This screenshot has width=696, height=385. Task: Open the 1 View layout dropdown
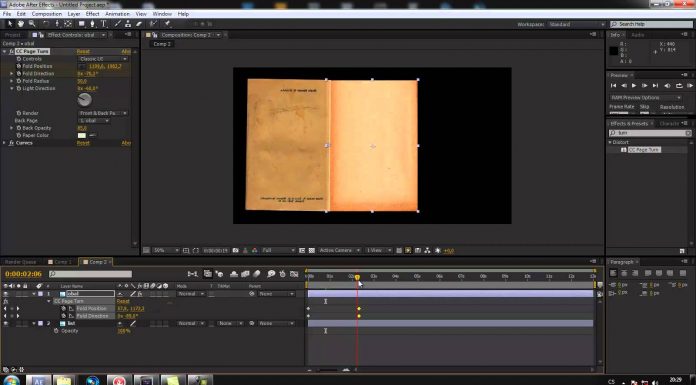(x=378, y=250)
